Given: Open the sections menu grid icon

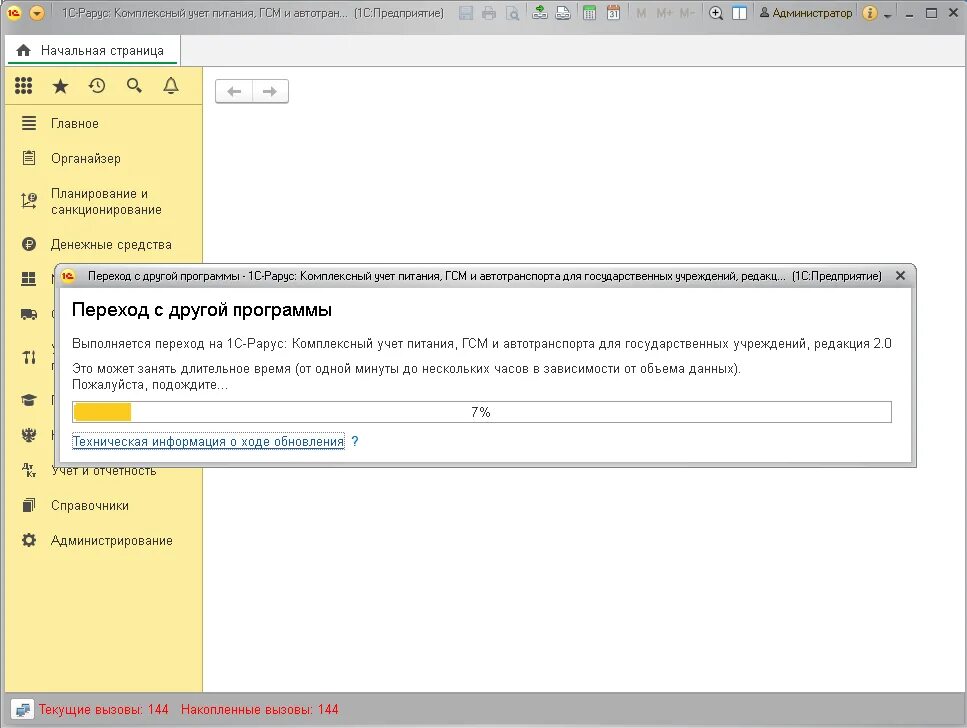Looking at the screenshot, I should click(x=23, y=86).
